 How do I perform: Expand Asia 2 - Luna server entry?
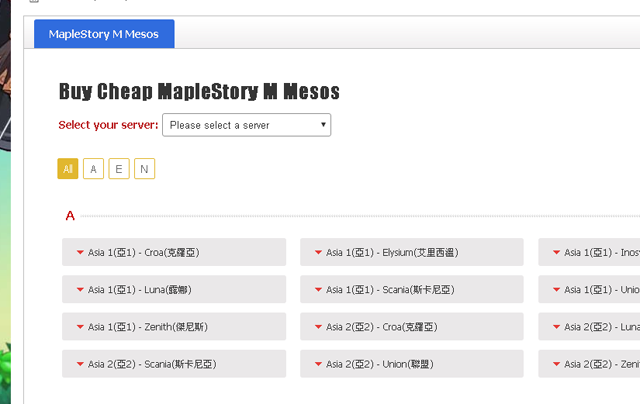pyautogui.click(x=589, y=326)
